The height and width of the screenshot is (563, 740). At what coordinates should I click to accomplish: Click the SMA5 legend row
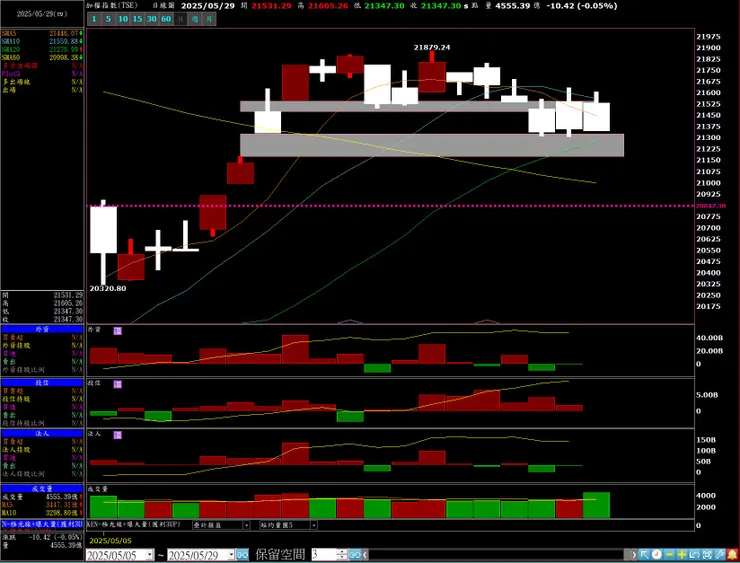coord(42,34)
